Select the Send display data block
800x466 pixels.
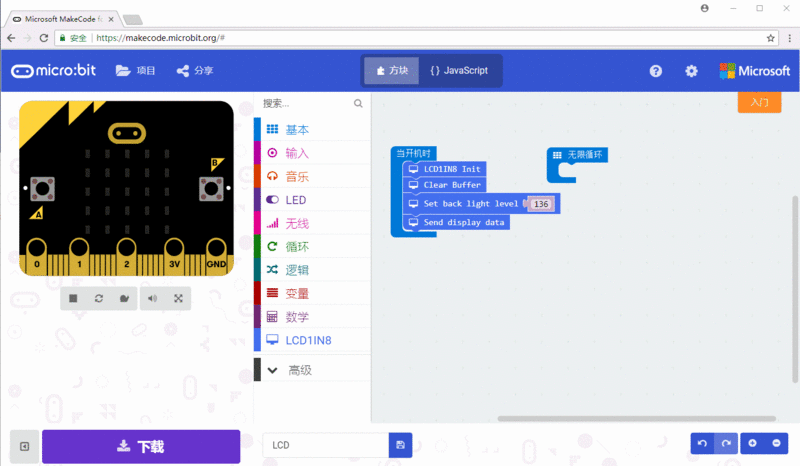pos(457,223)
